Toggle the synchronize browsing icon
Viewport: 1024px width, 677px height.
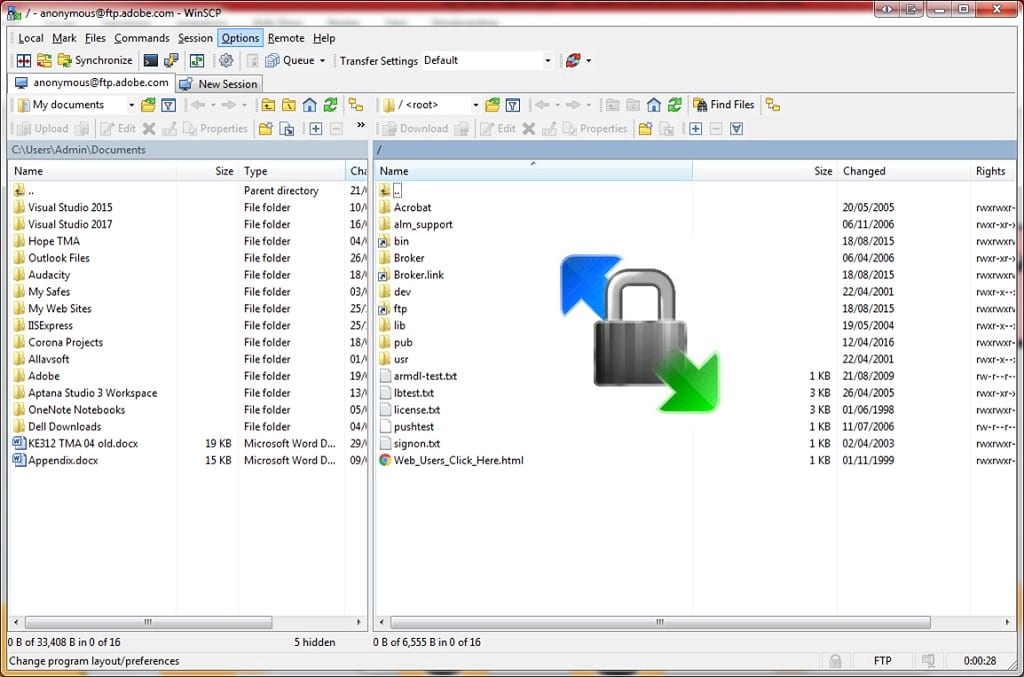coord(197,61)
